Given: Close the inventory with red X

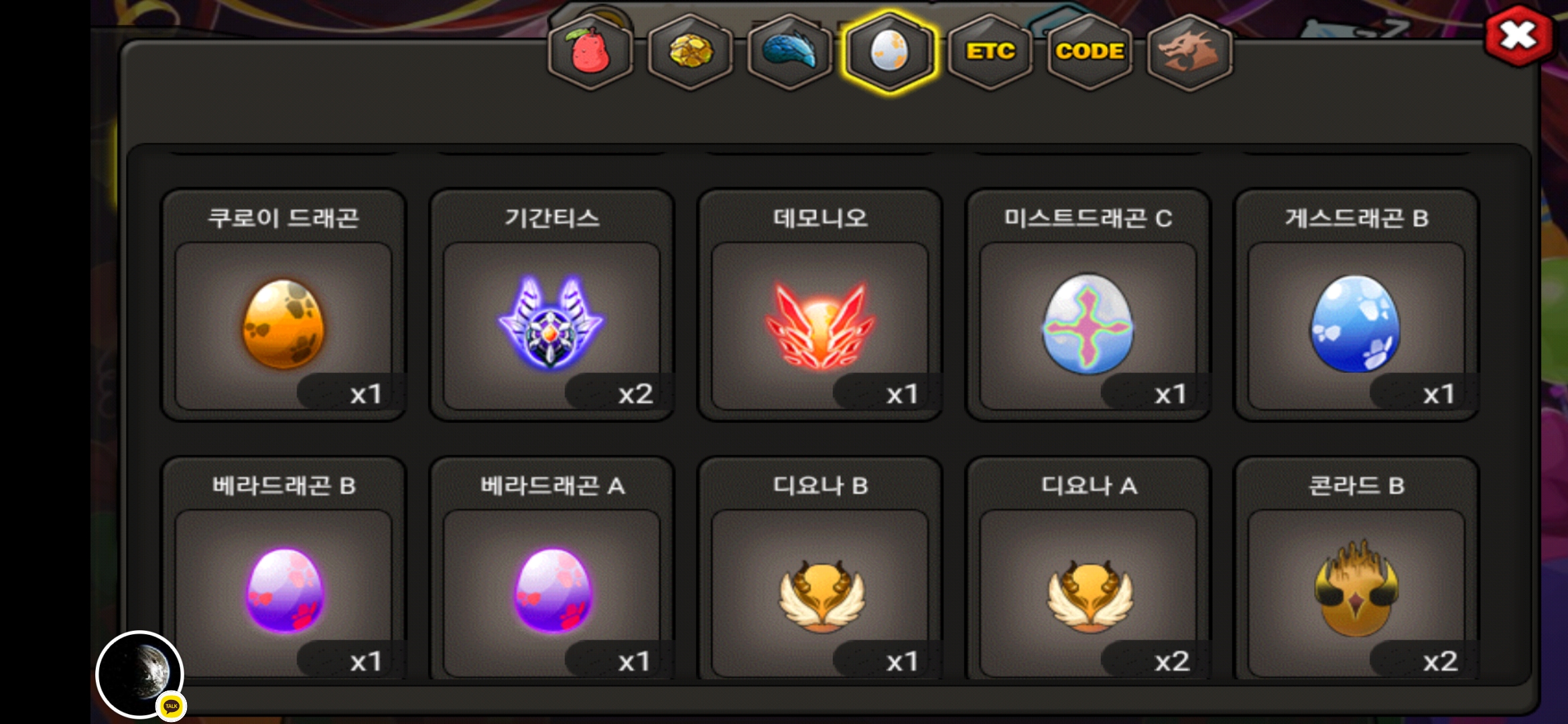Looking at the screenshot, I should [1518, 36].
